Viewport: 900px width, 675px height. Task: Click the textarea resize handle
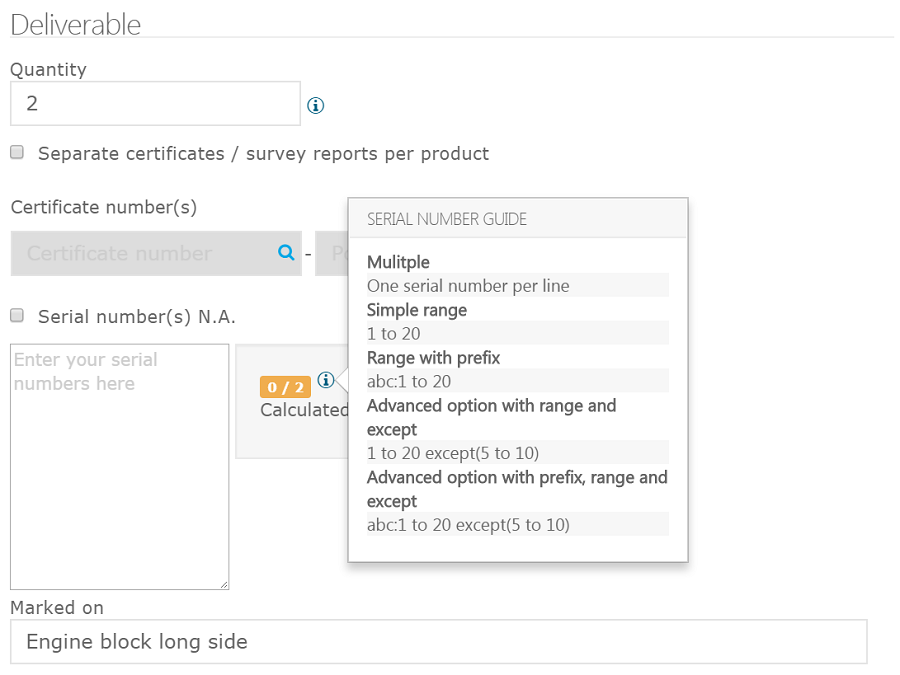pos(225,585)
